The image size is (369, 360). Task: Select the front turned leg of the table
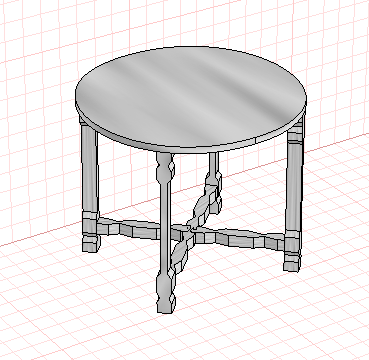(x=165, y=232)
